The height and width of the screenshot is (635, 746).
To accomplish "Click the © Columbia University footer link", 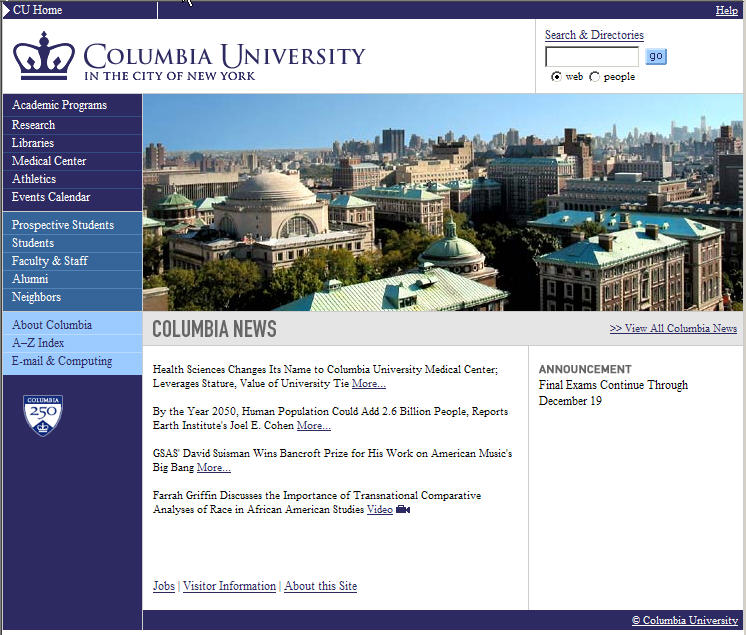I will 685,620.
